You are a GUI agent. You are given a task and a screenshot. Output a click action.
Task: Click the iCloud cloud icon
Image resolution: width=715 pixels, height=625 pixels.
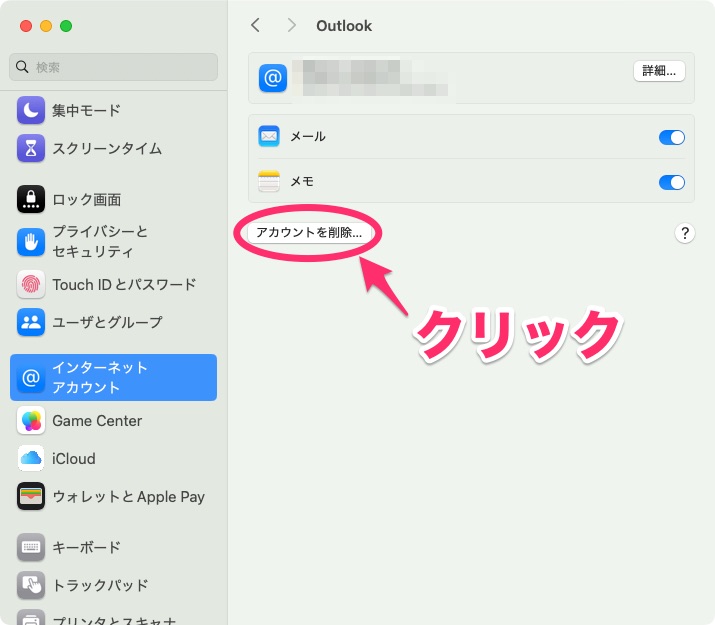point(31,458)
